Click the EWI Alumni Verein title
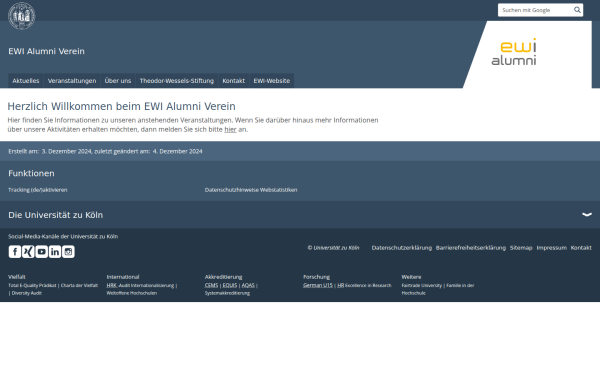600x375 pixels. point(46,51)
